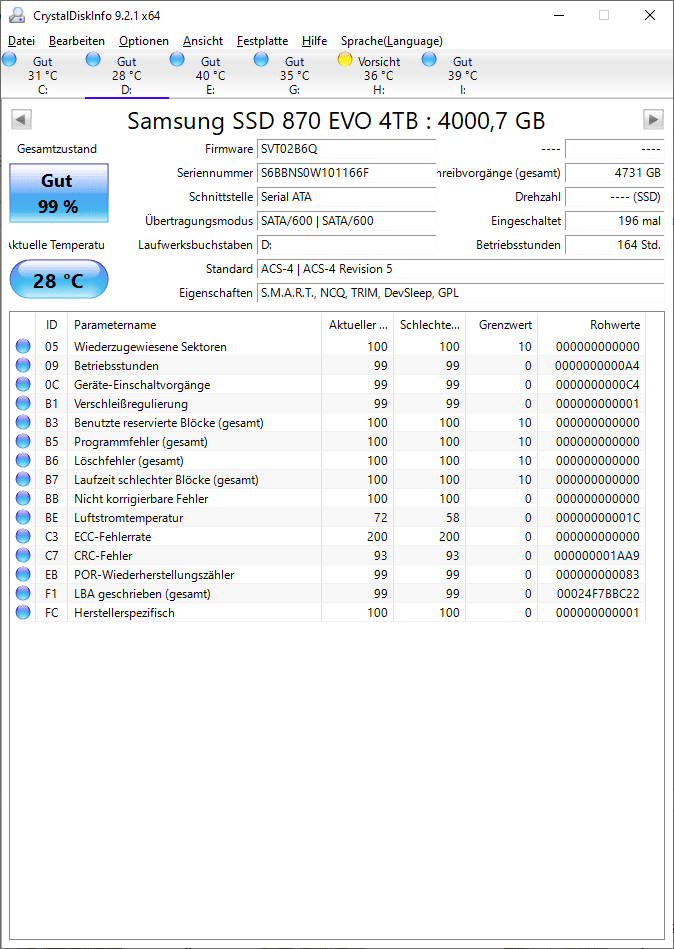The height and width of the screenshot is (949, 674).
Task: Select the Herstellerspezifisch parameter name
Action: 124,612
